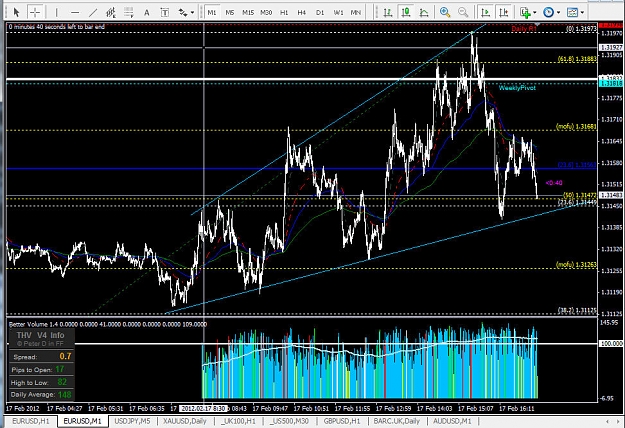Click the (mofu) 1.31263 level label

point(576,265)
